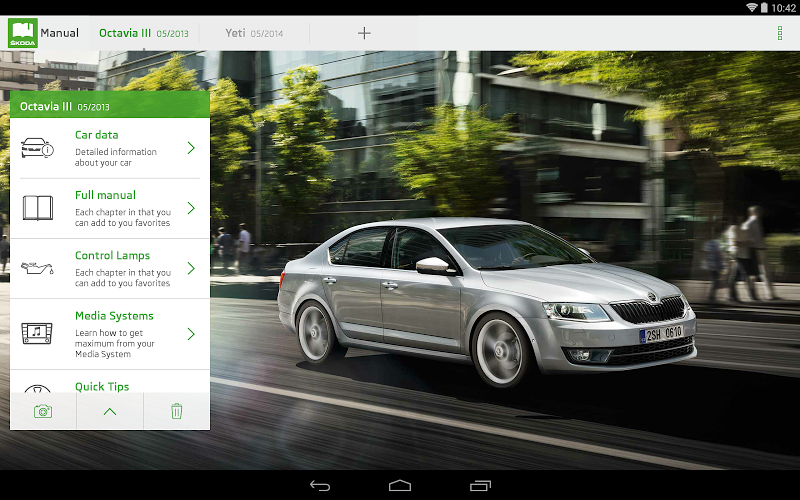Tap the Full manual book icon
Image resolution: width=800 pixels, height=500 pixels.
coord(37,208)
